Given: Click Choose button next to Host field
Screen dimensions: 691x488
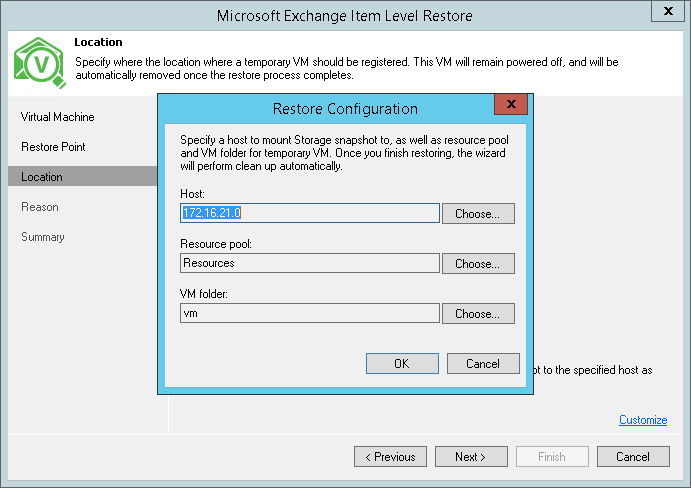Looking at the screenshot, I should [x=478, y=214].
